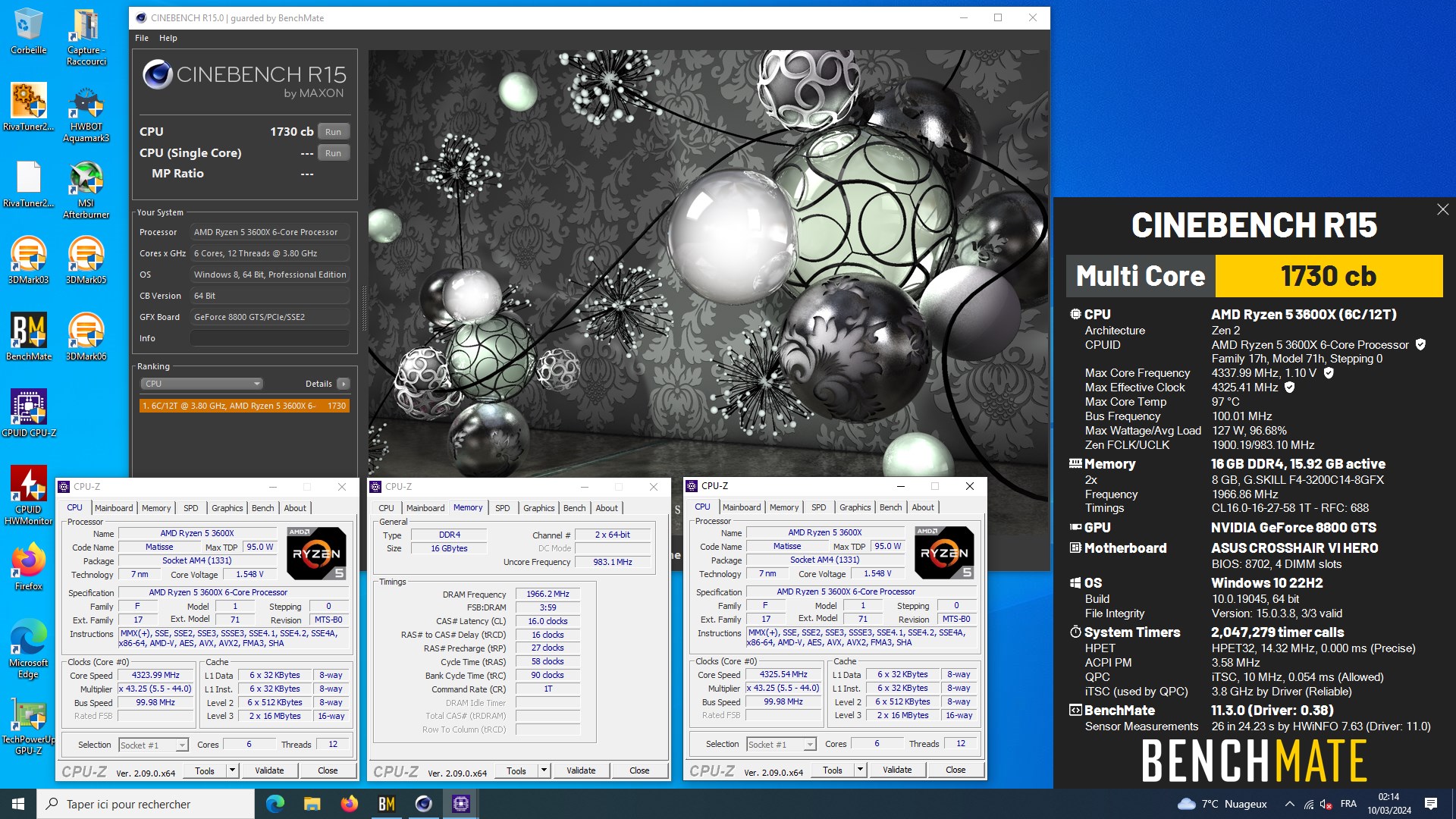1456x819 pixels.
Task: Open the Ranking CPU dropdown
Action: (201, 384)
